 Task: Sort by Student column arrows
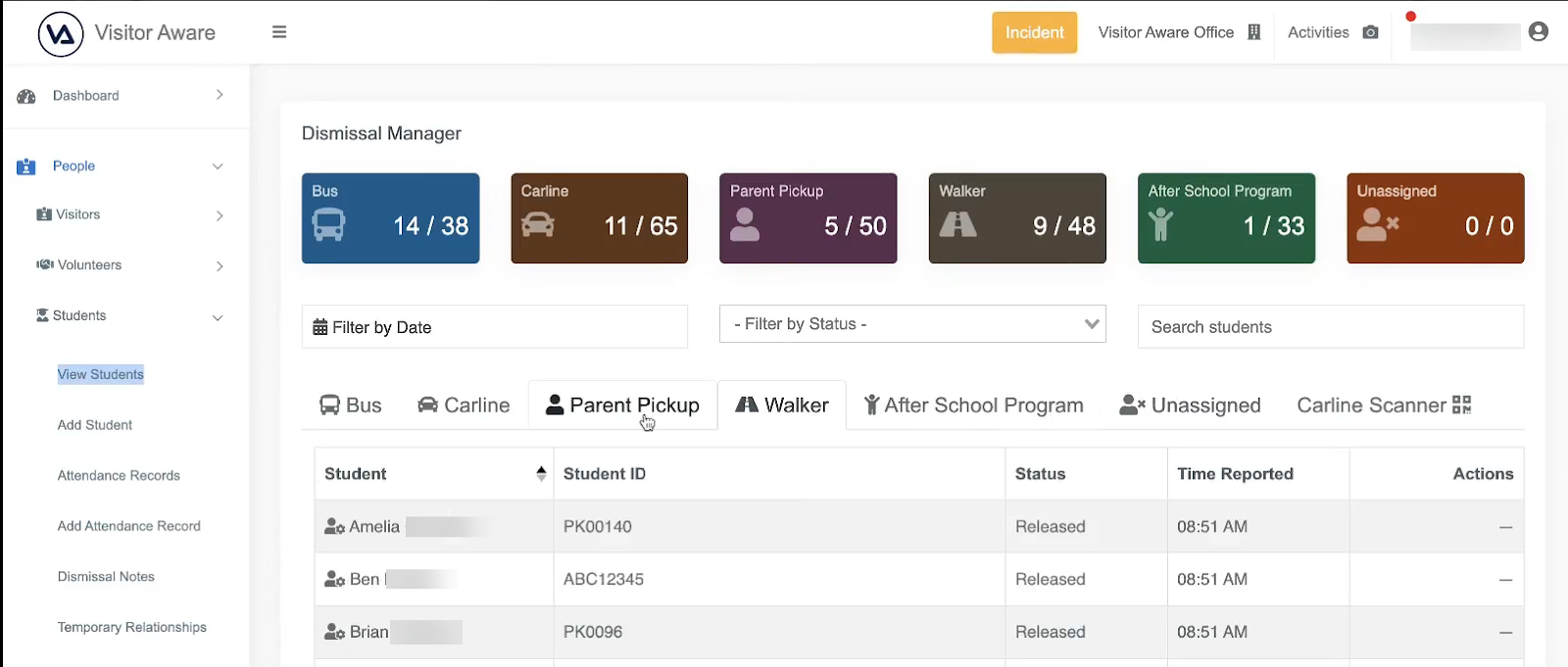[x=541, y=474]
